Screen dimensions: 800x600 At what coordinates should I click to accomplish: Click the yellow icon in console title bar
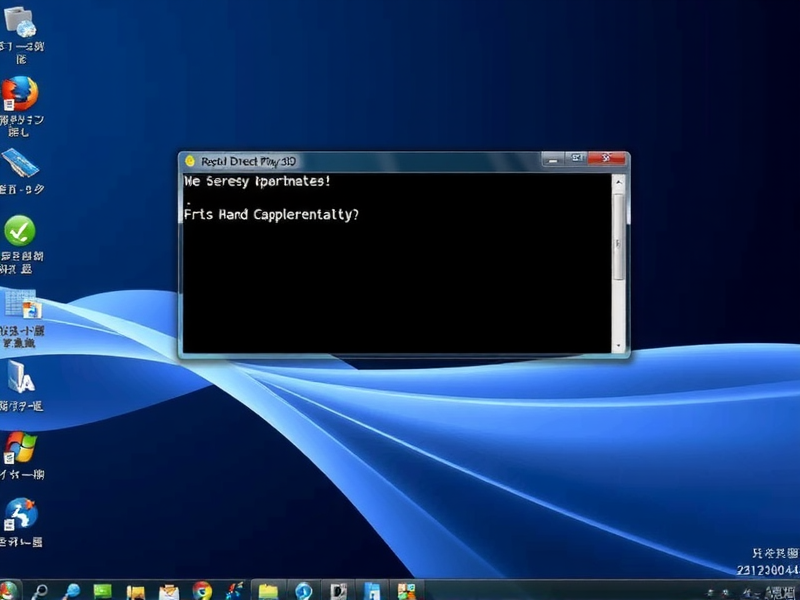[190, 160]
